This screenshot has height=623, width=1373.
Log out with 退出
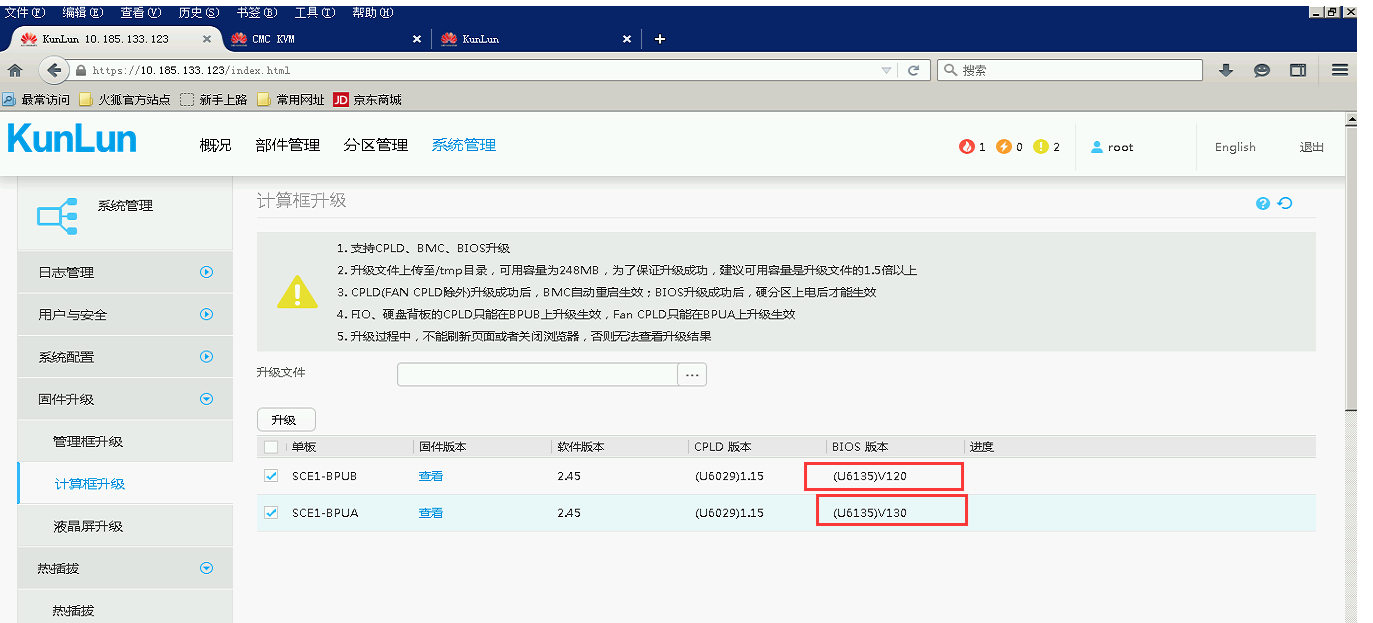[x=1312, y=147]
